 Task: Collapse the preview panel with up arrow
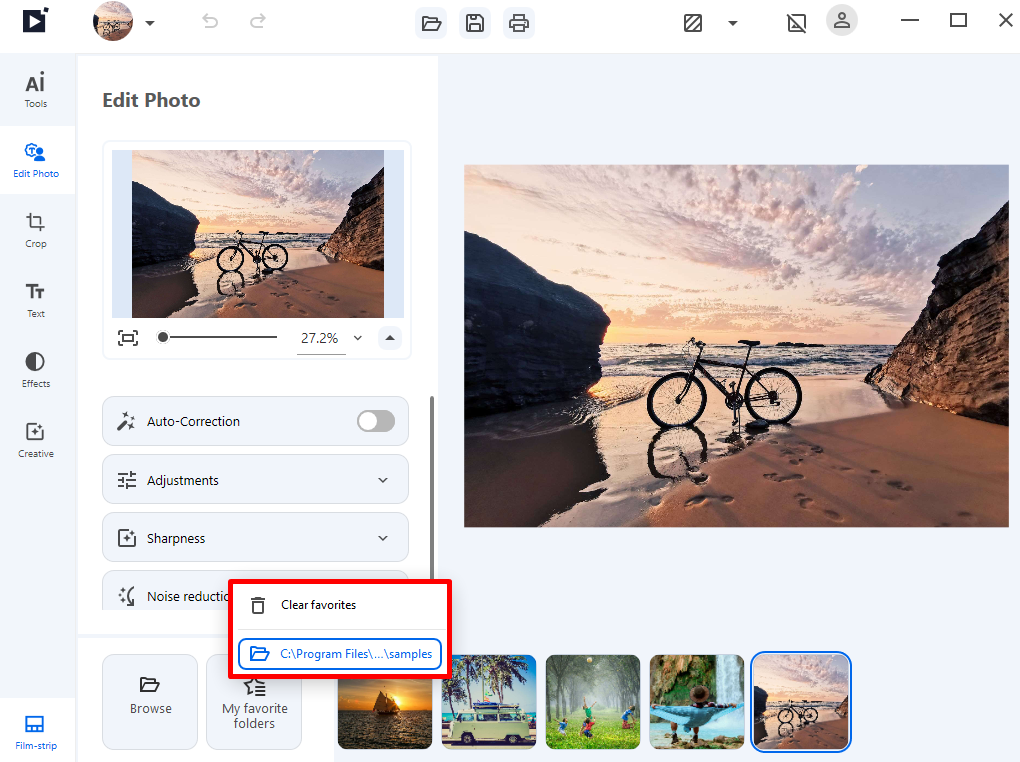click(x=390, y=338)
